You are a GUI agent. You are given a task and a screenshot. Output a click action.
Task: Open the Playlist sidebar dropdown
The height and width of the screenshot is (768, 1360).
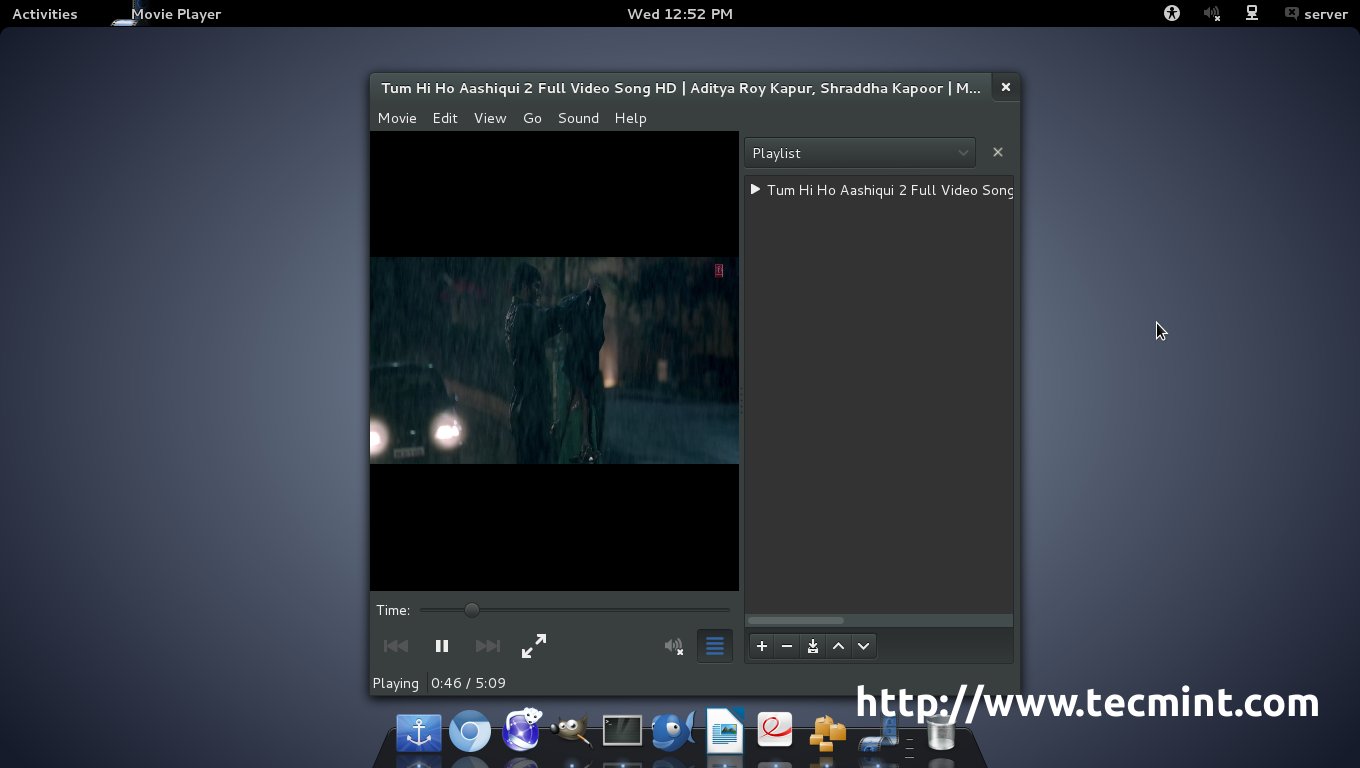coord(860,153)
